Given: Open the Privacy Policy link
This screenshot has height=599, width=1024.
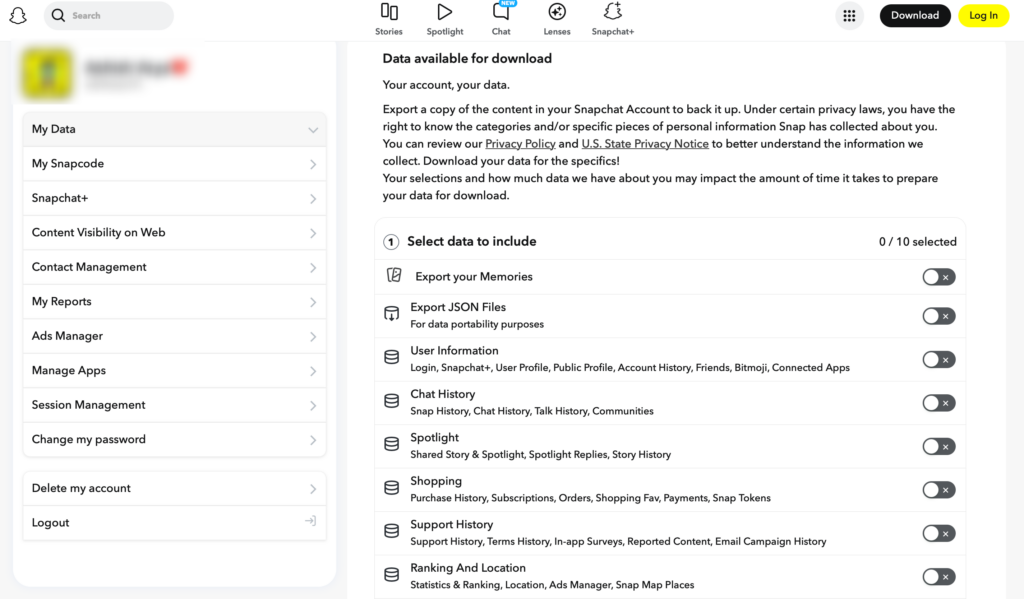Looking at the screenshot, I should point(520,144).
